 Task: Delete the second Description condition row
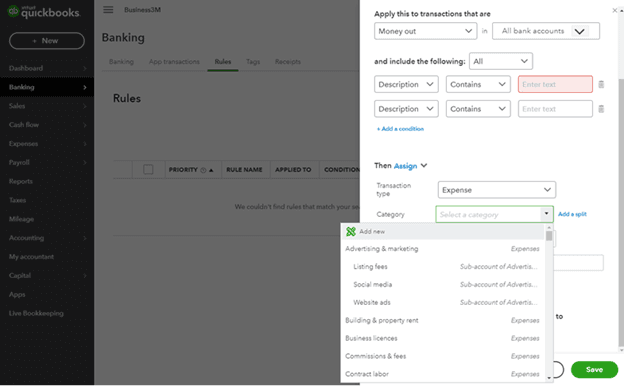pyautogui.click(x=601, y=109)
